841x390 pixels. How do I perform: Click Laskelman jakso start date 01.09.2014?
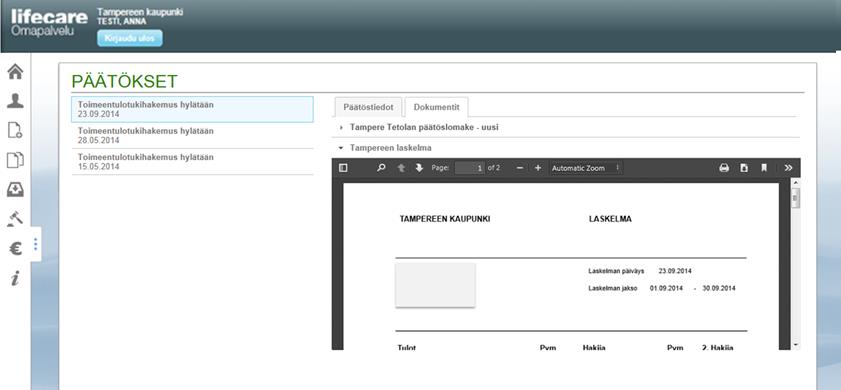666,288
